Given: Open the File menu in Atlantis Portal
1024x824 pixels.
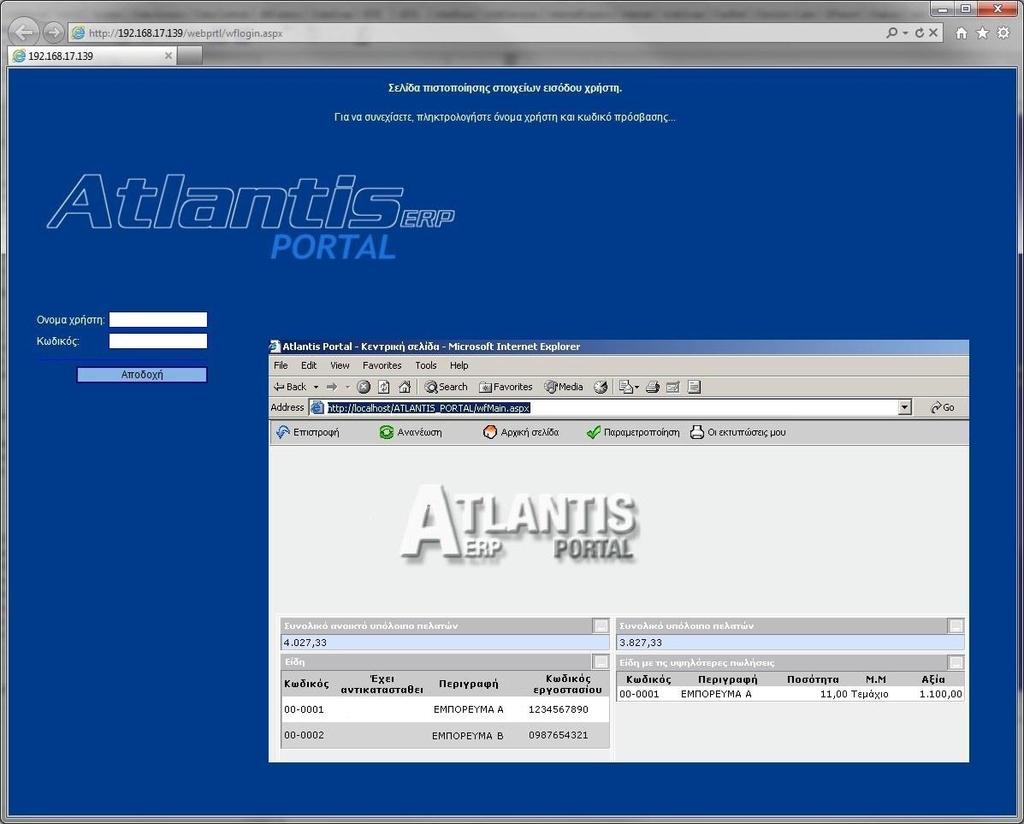Looking at the screenshot, I should tap(280, 365).
